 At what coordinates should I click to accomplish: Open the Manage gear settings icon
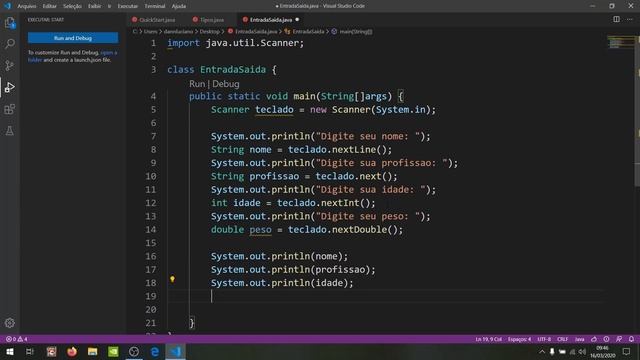(x=10, y=323)
